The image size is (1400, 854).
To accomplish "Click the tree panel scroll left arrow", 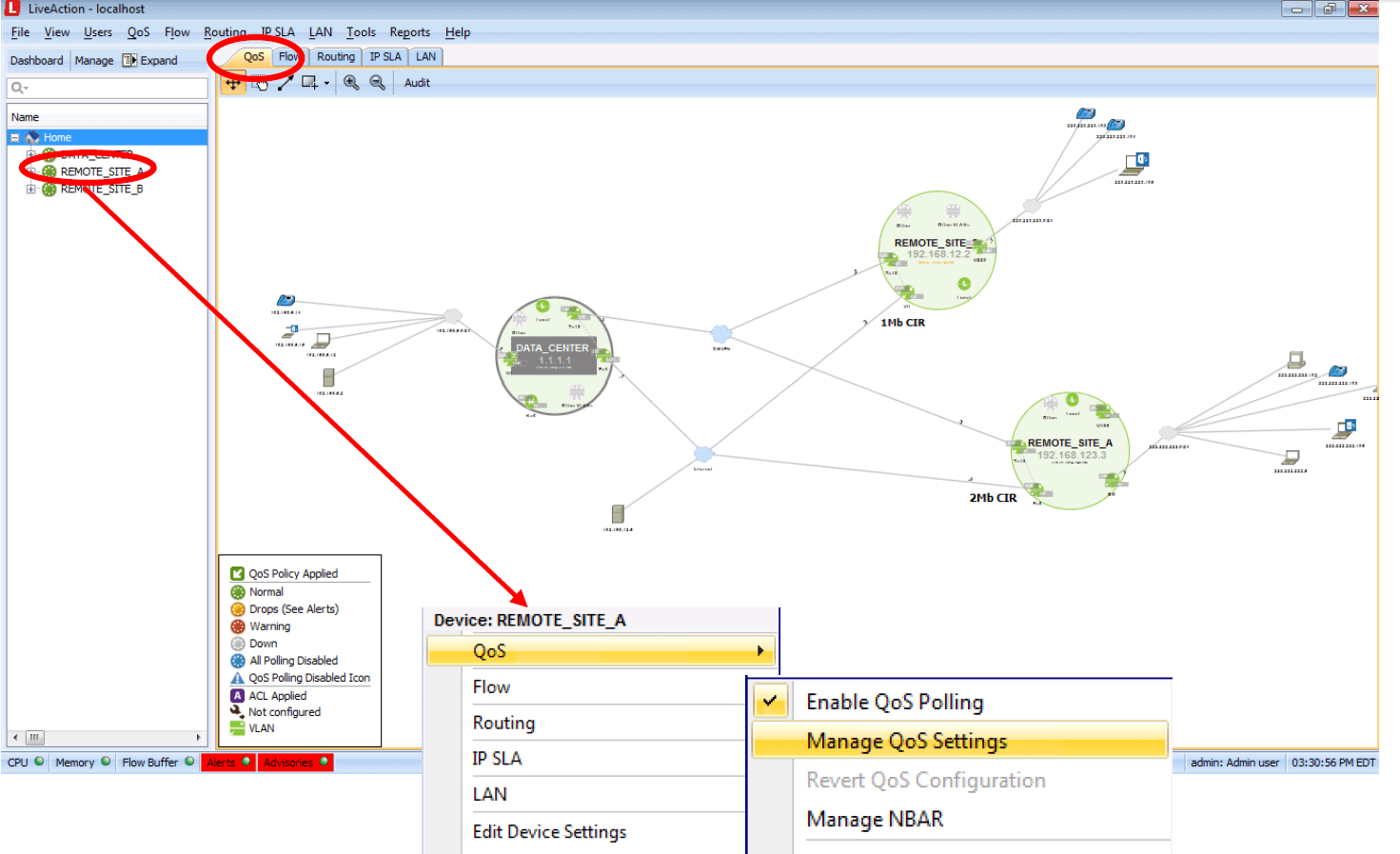I will point(15,738).
